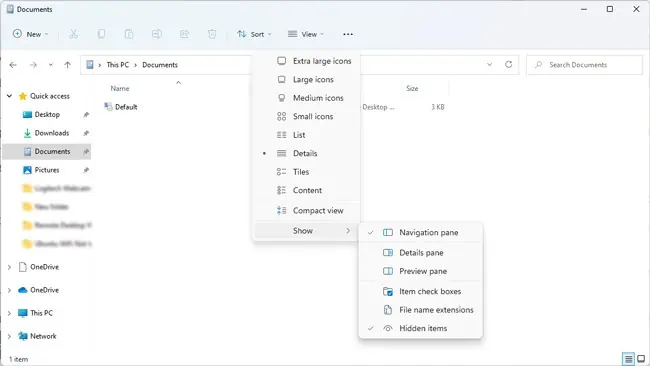650x366 pixels.
Task: Toggle Navigation pane visibility
Action: (x=421, y=233)
